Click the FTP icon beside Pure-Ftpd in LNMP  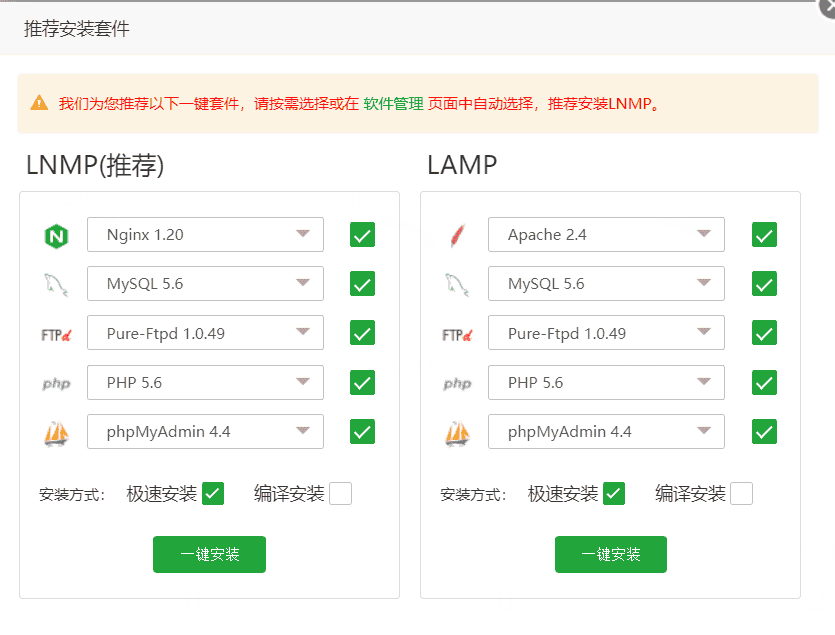tap(56, 333)
